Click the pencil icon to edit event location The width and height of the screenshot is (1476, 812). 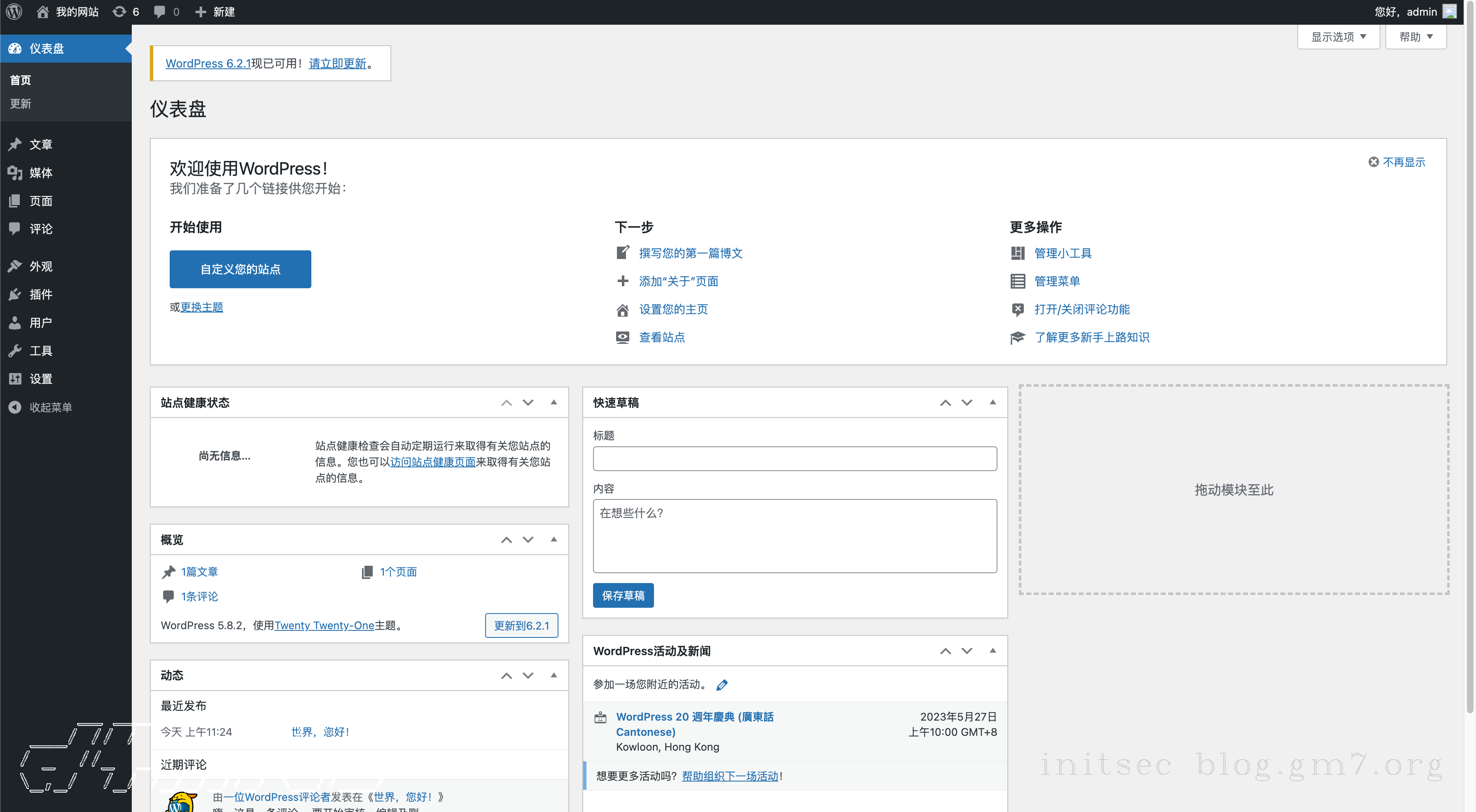click(722, 684)
